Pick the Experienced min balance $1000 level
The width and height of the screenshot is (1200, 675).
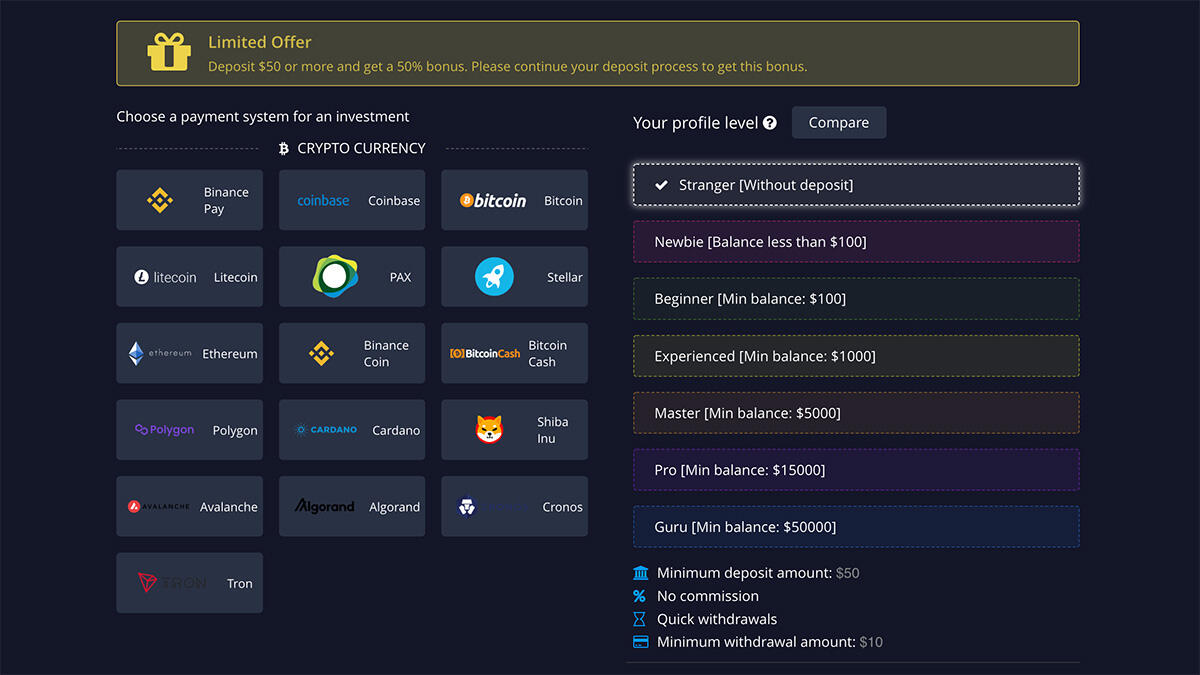[x=856, y=356]
